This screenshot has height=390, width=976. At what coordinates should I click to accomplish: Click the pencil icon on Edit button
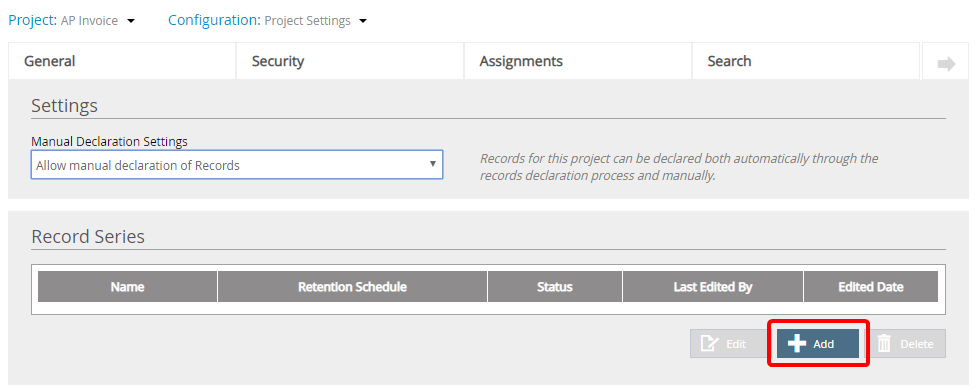coord(710,344)
